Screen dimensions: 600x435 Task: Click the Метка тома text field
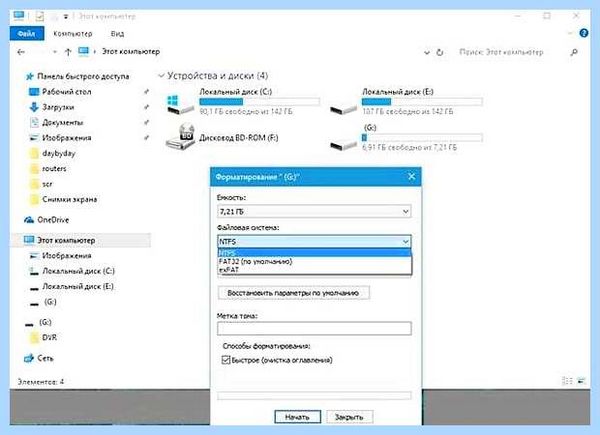pyautogui.click(x=314, y=328)
